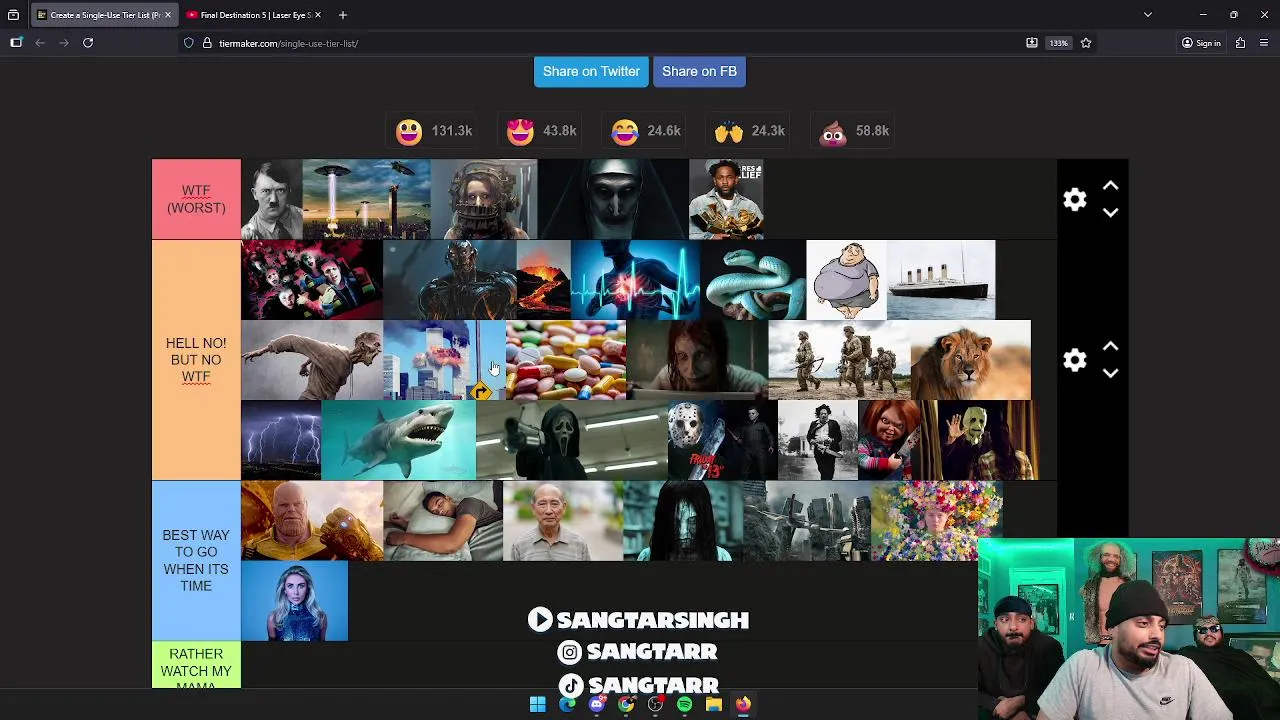Select the great white shark image
Image resolution: width=1280 pixels, height=720 pixels.
pos(398,440)
